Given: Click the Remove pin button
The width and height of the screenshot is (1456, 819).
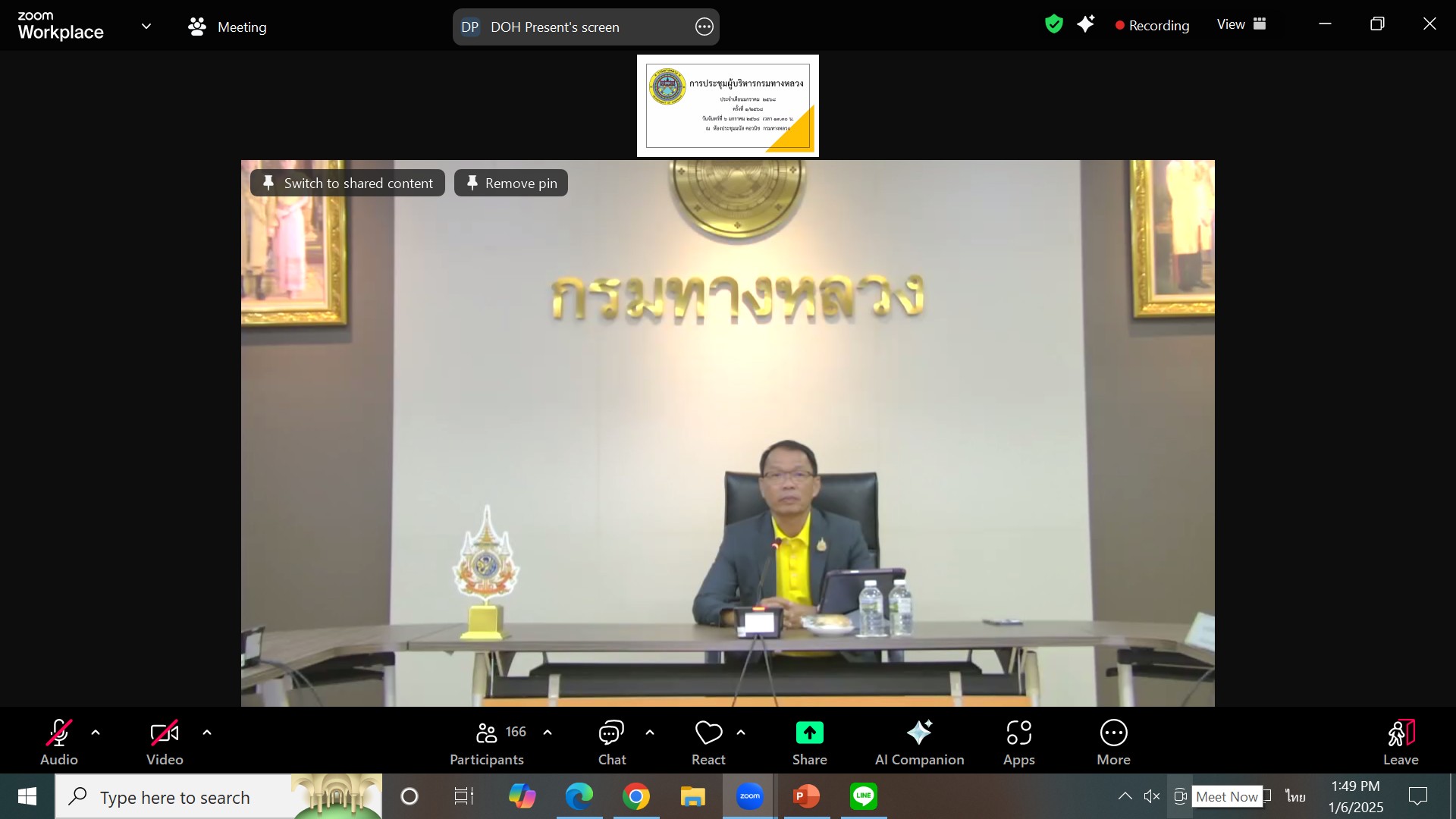Looking at the screenshot, I should point(511,183).
